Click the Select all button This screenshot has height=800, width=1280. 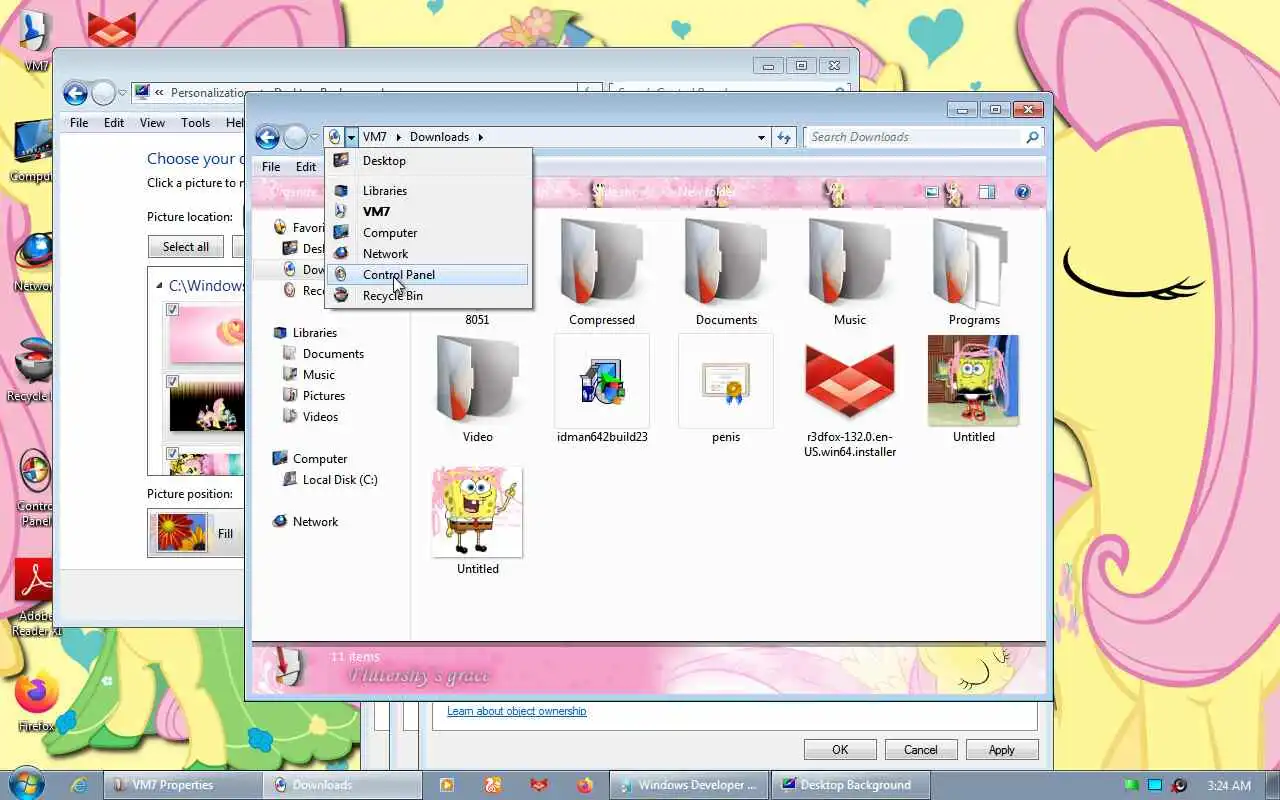186,247
